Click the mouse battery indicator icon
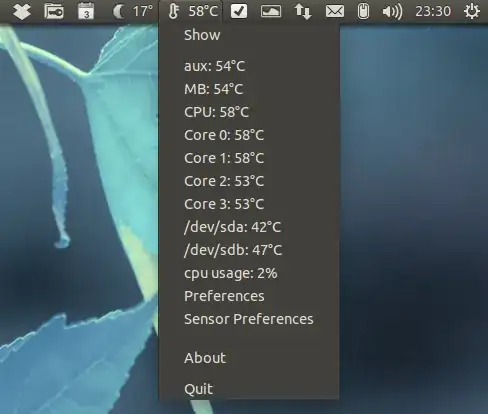This screenshot has width=488, height=414. [363, 11]
